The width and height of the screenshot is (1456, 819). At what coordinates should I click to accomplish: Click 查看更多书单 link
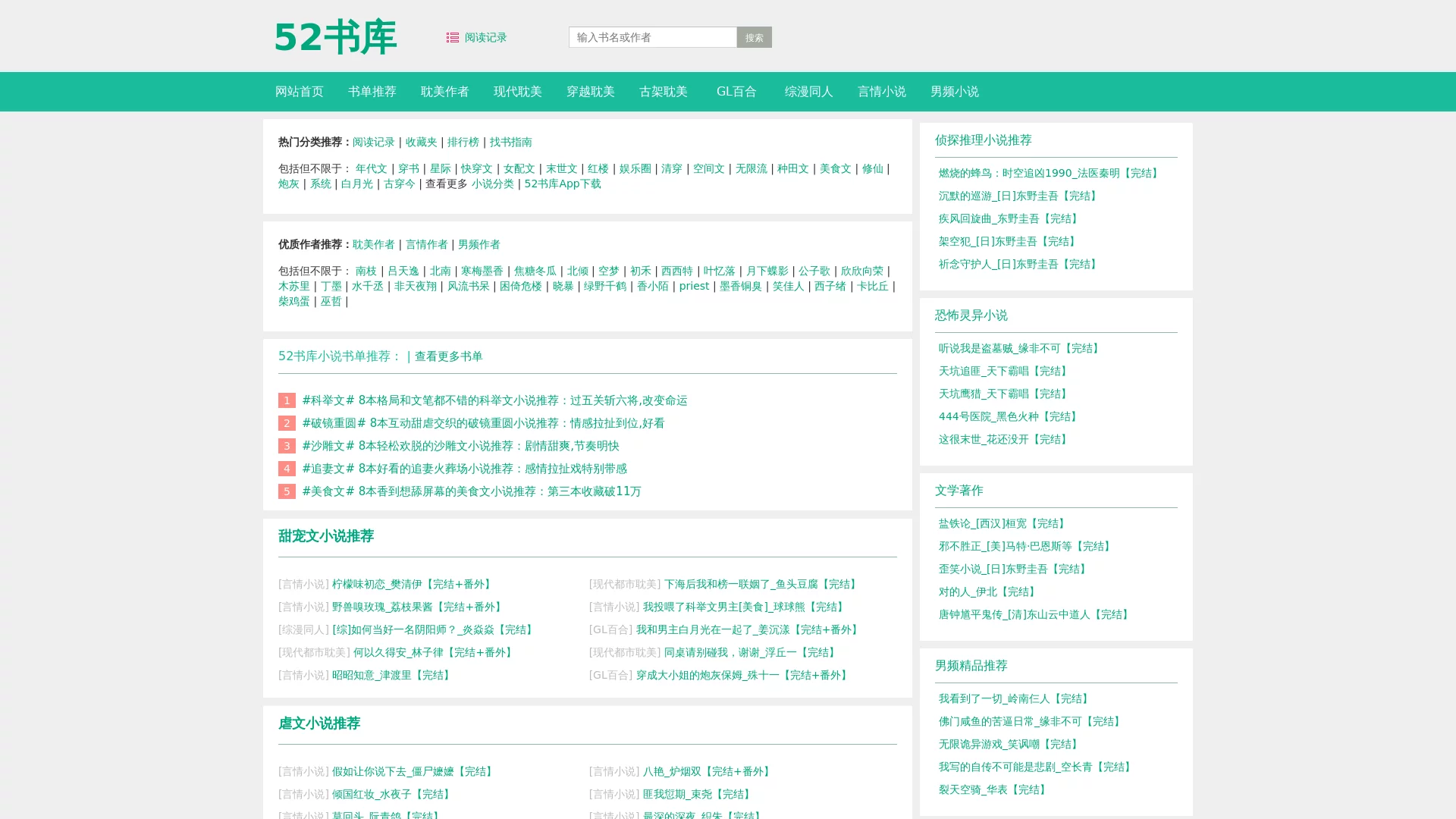(x=449, y=356)
